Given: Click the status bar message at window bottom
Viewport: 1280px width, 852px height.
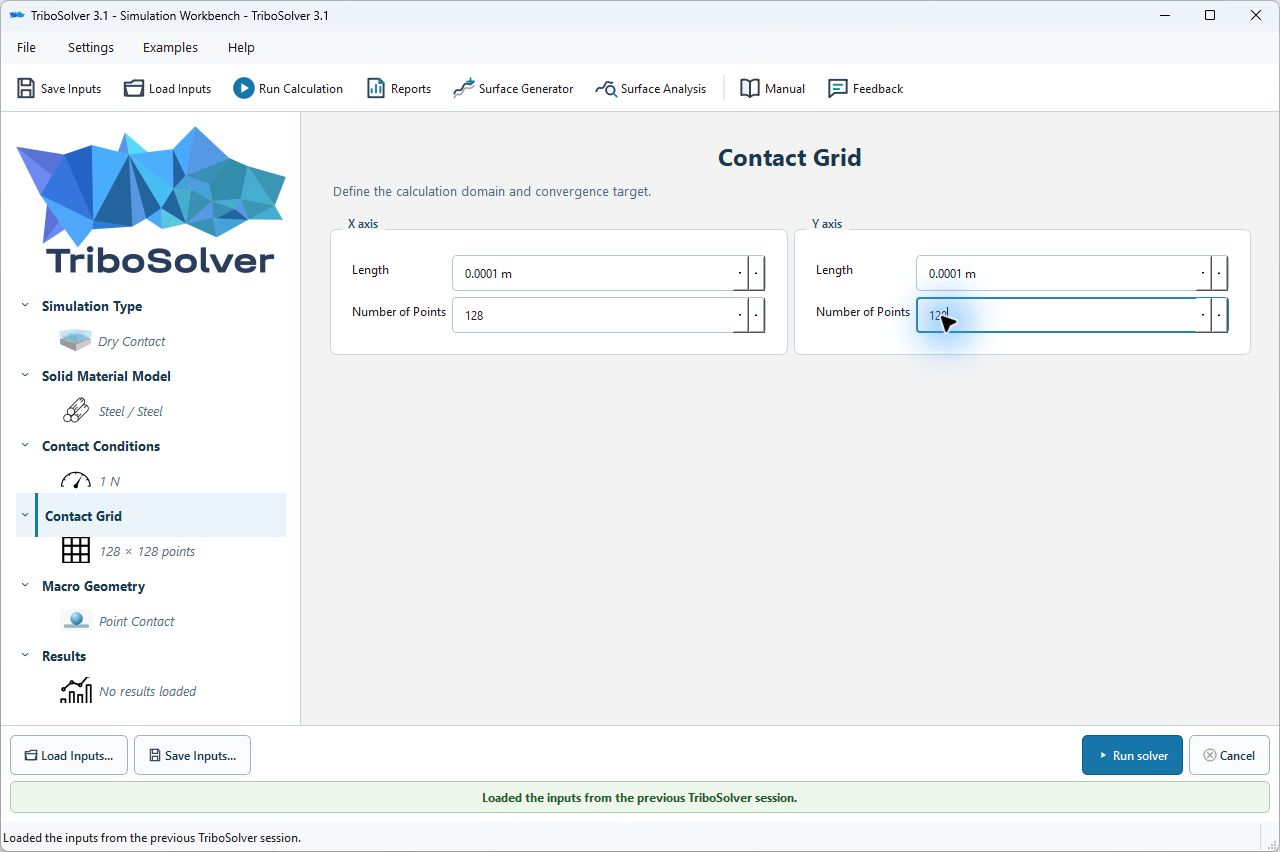Looking at the screenshot, I should tap(152, 838).
